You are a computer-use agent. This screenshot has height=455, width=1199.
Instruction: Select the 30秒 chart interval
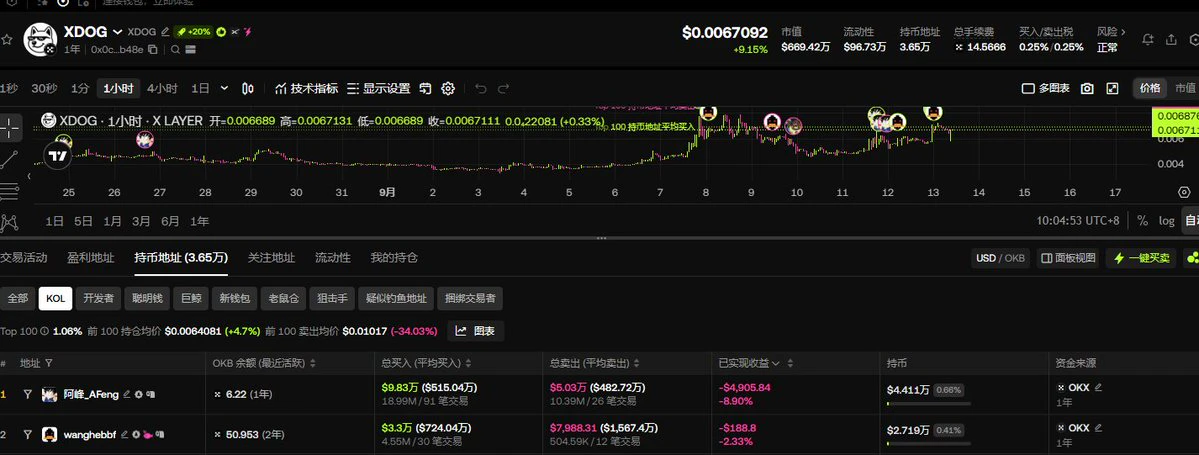tap(44, 89)
